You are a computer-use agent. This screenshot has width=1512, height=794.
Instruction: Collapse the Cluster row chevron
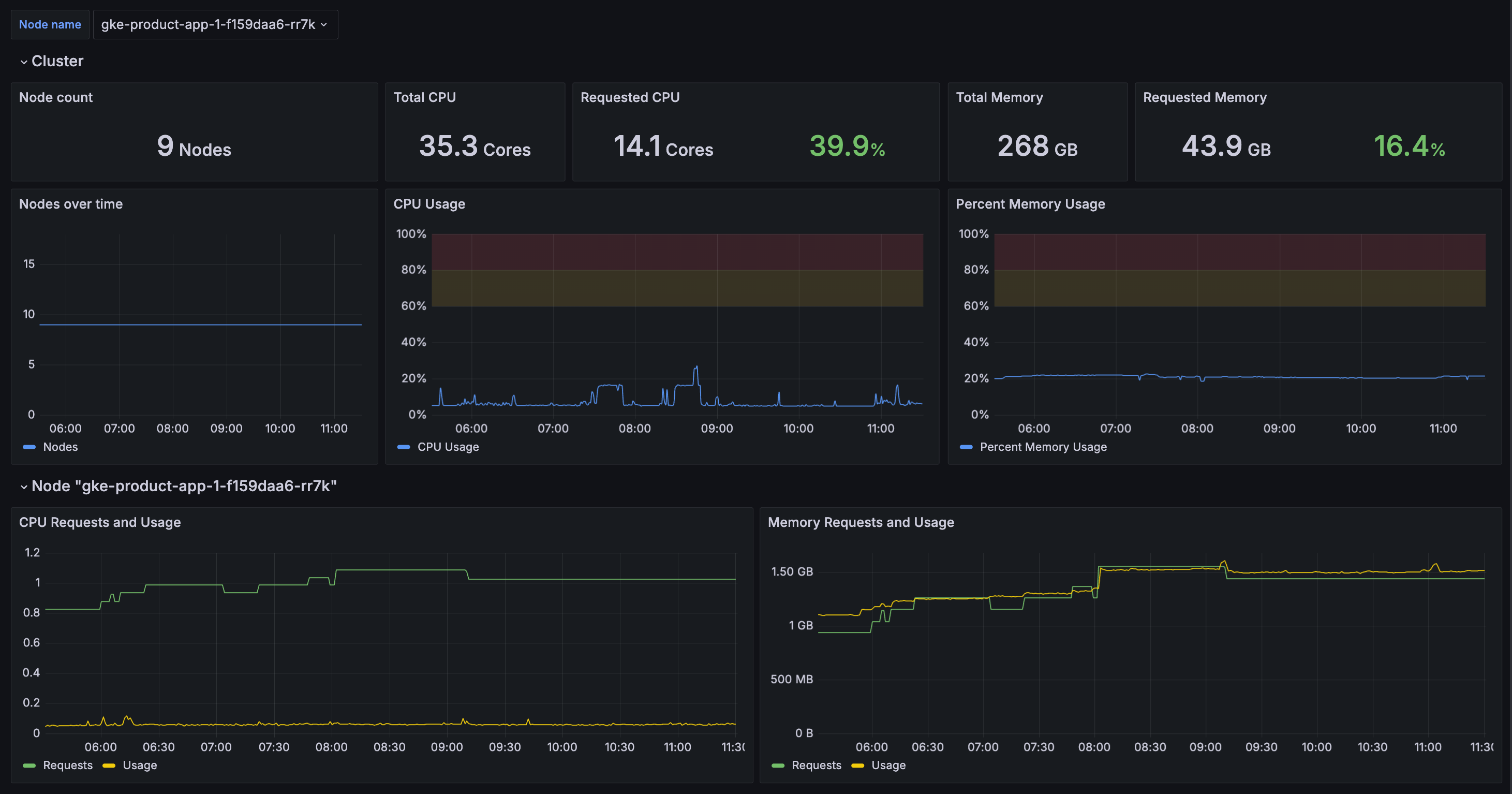coord(23,62)
